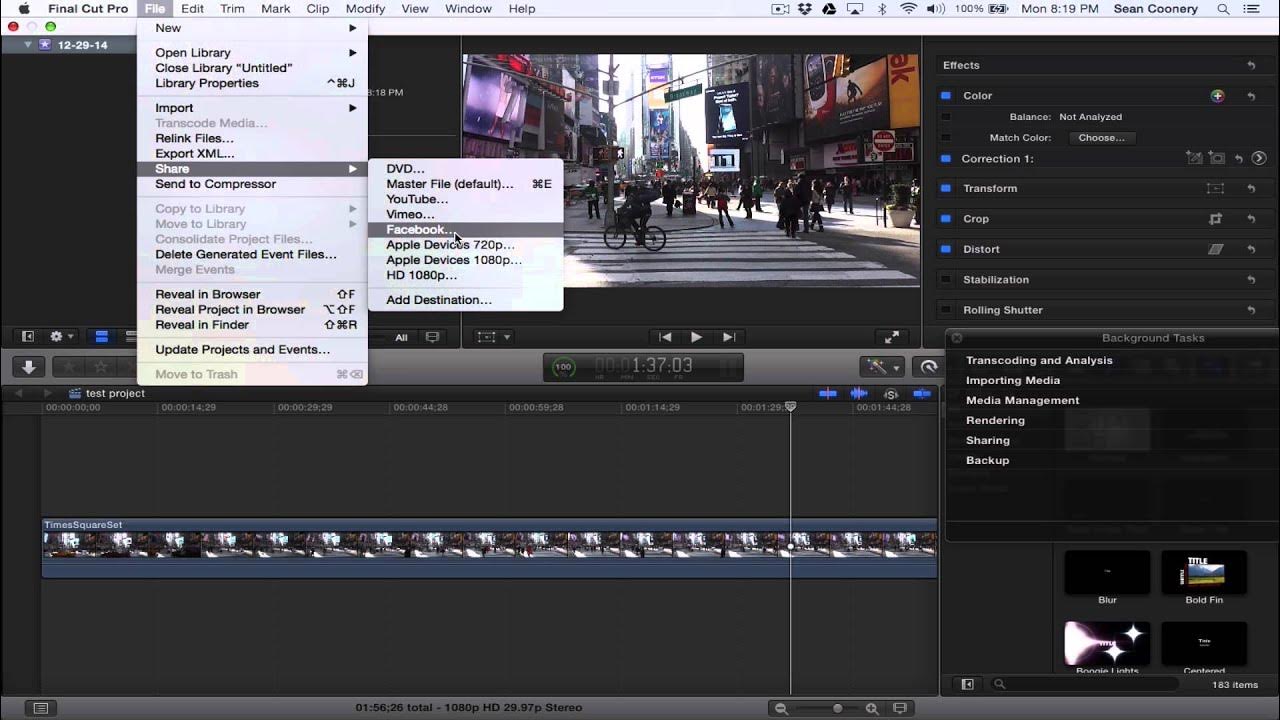The image size is (1280, 720).
Task: Switch the browser to filmstrip view
Action: (x=101, y=337)
